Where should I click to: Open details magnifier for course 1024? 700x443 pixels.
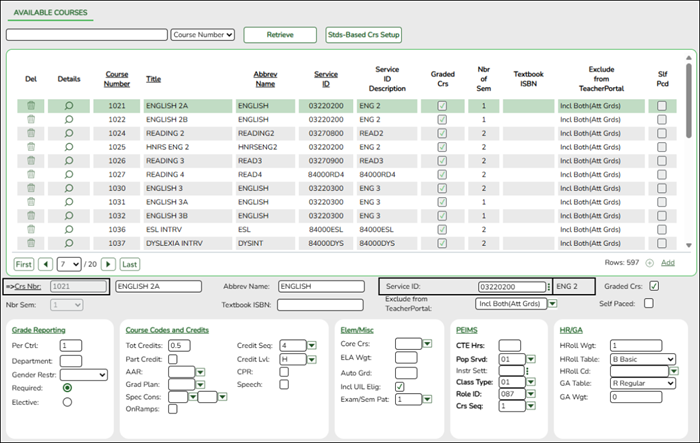[x=69, y=133]
